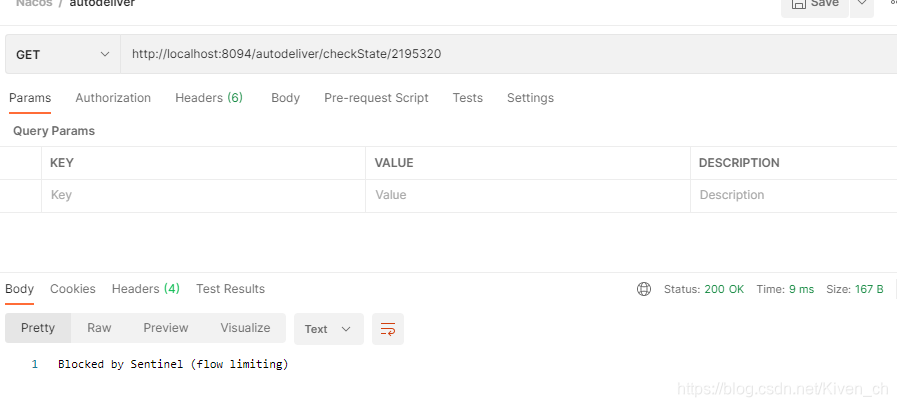This screenshot has height=407, width=897.
Task: Switch to Raw response view
Action: (x=99, y=328)
